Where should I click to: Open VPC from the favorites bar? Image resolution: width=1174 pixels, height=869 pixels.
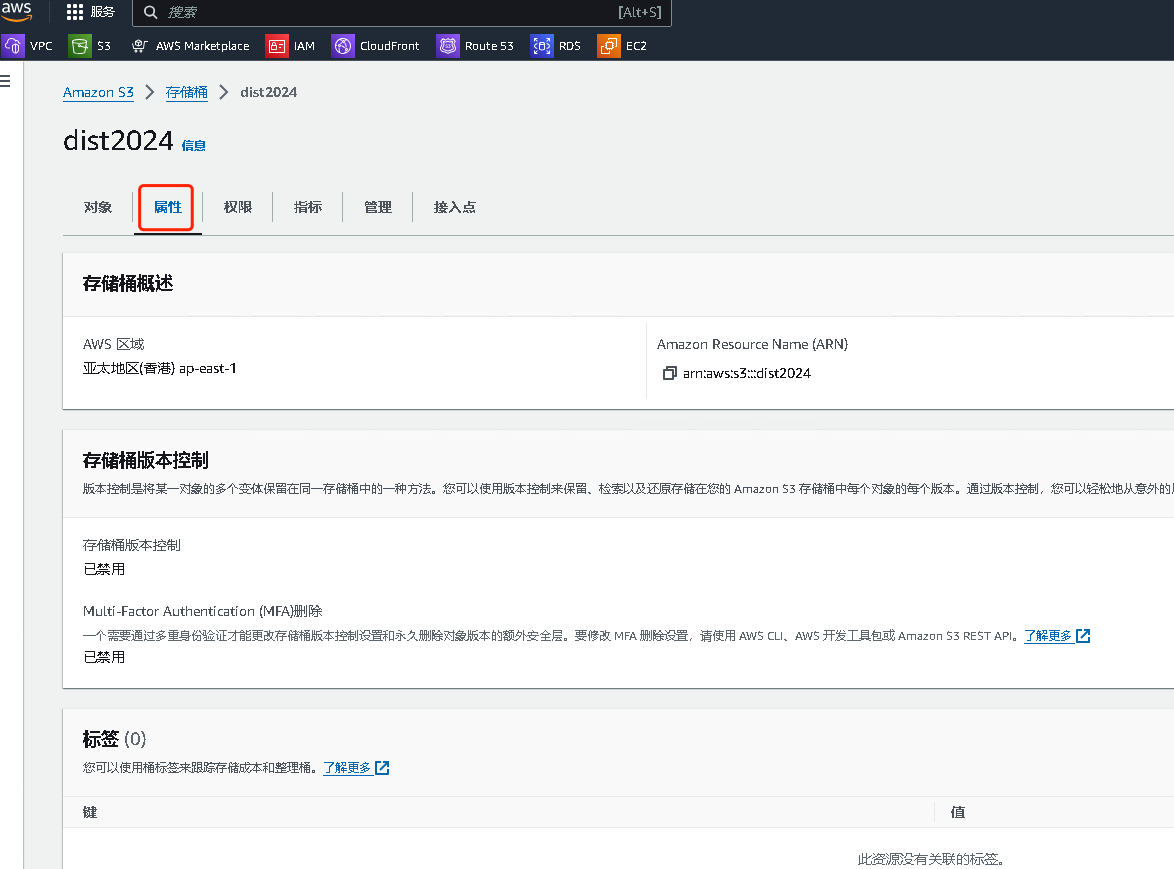(x=41, y=46)
